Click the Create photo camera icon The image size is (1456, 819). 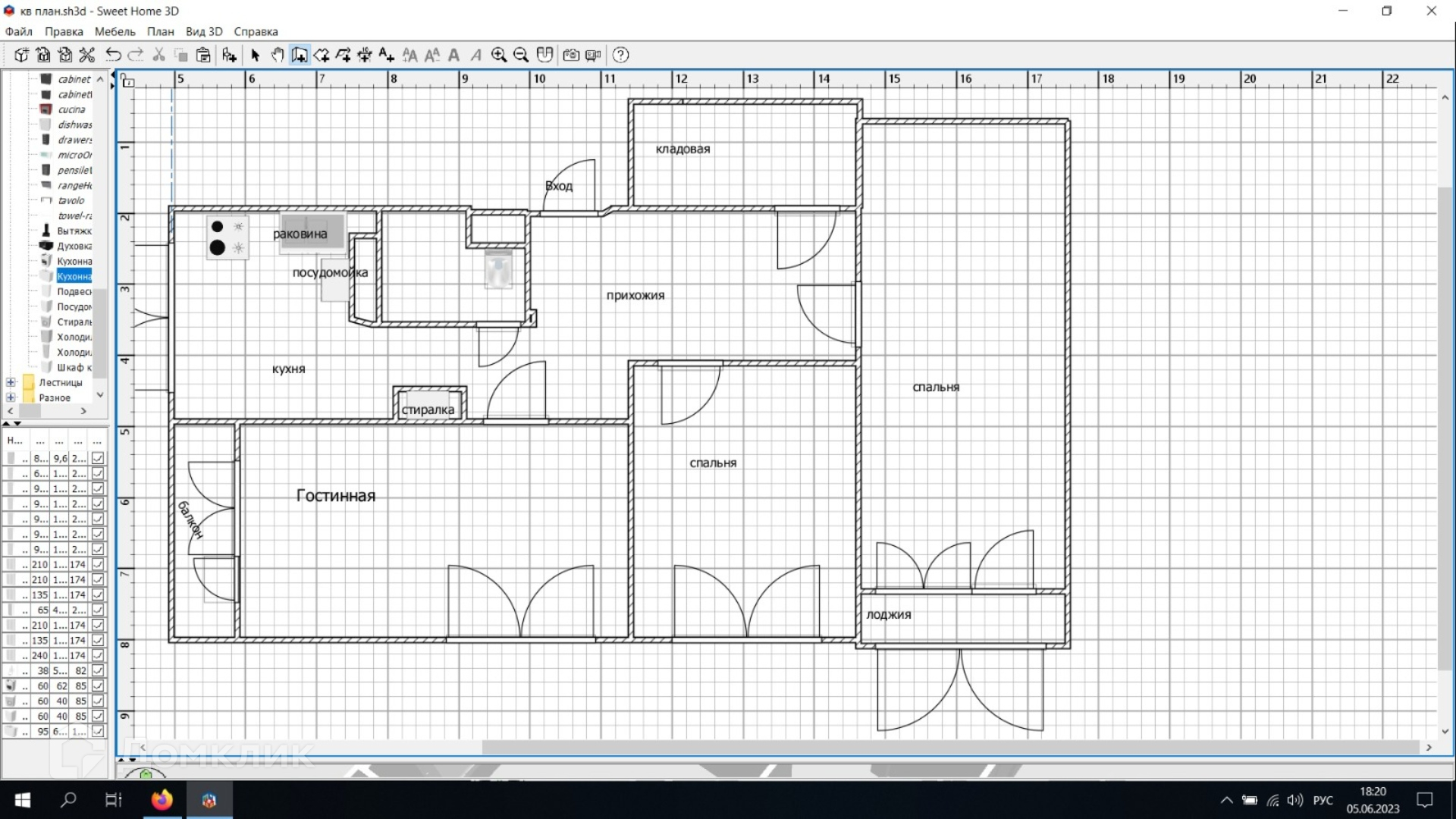[x=571, y=55]
